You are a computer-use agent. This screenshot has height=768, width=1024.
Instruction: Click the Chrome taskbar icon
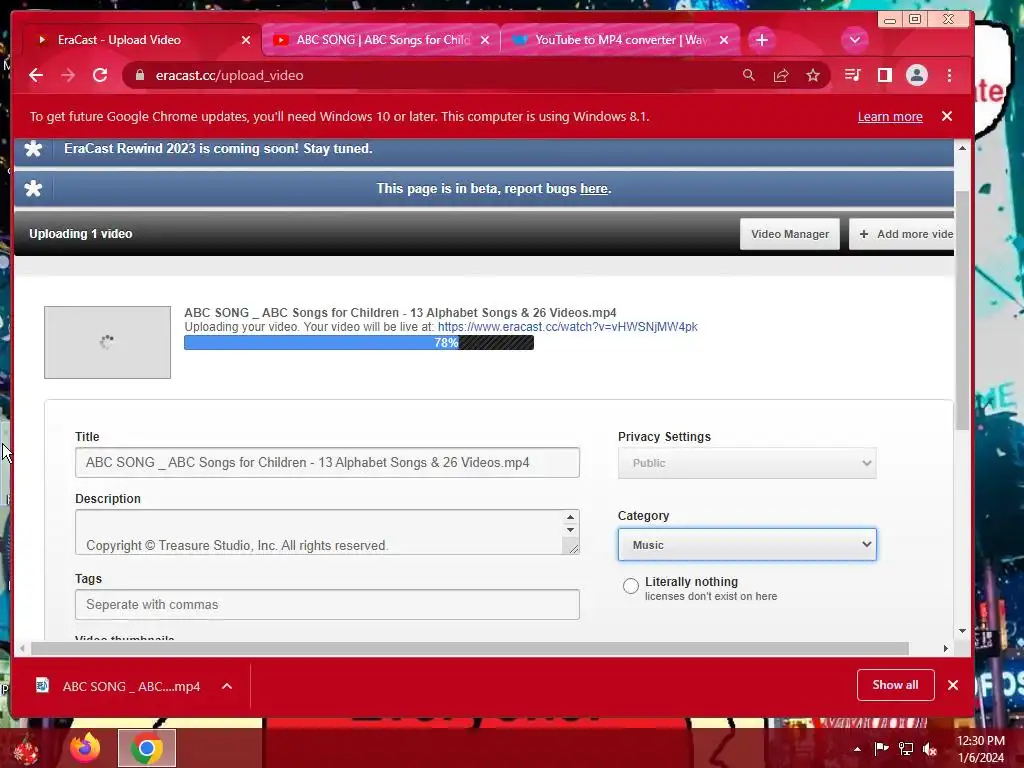click(x=147, y=748)
